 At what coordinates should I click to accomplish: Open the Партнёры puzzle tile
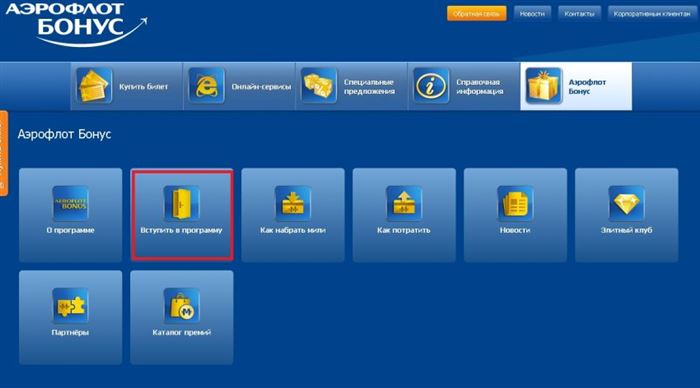click(71, 317)
